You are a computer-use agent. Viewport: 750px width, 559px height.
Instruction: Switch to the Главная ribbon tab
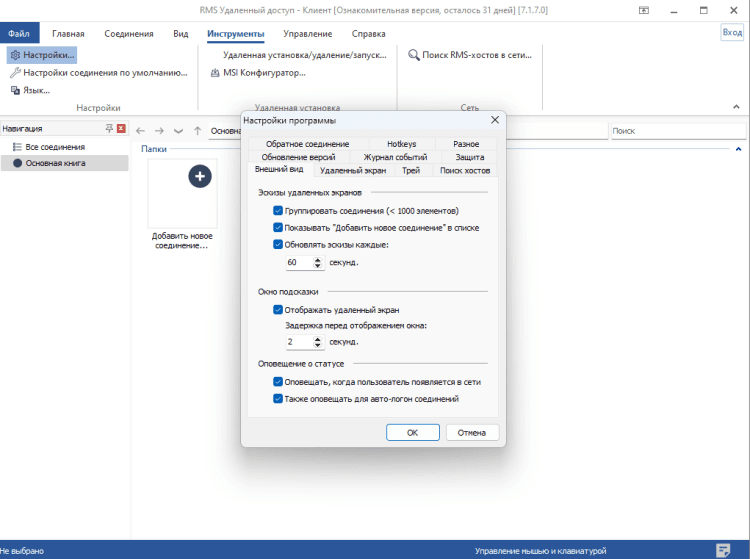[x=68, y=33]
